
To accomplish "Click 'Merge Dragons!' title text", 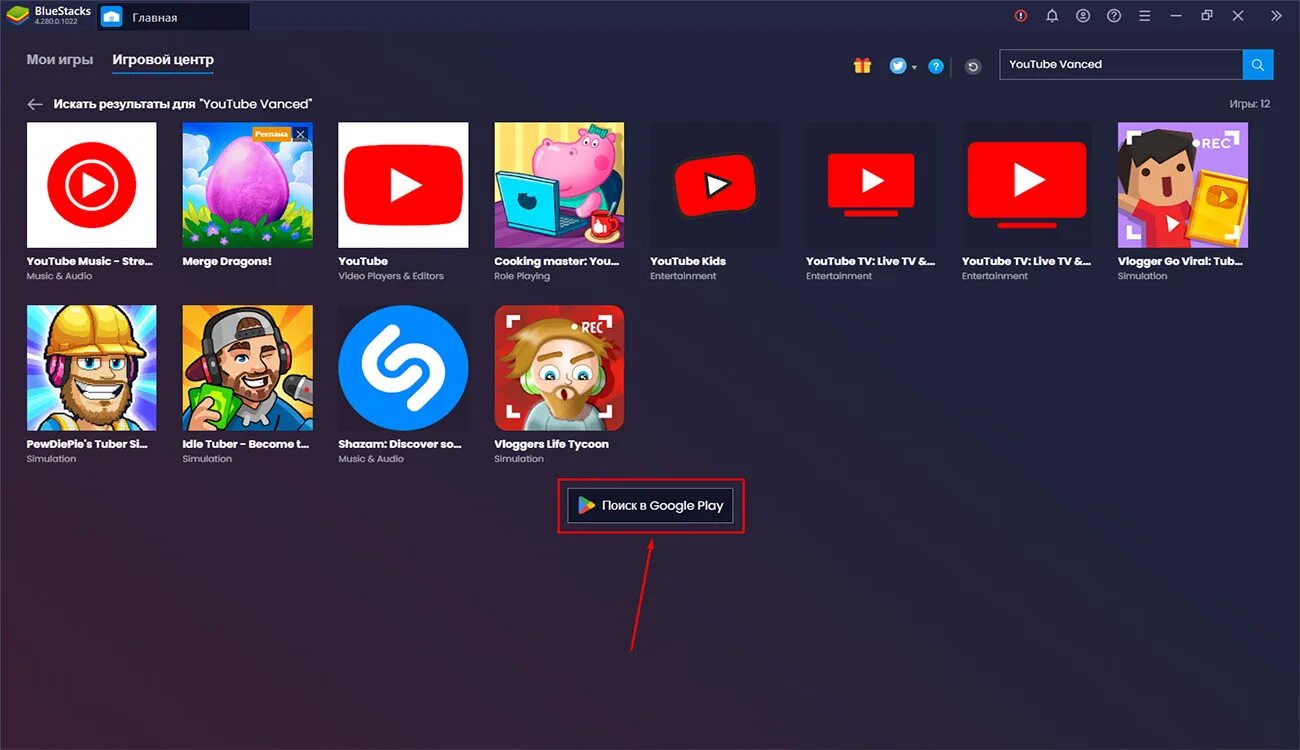I will coord(227,261).
